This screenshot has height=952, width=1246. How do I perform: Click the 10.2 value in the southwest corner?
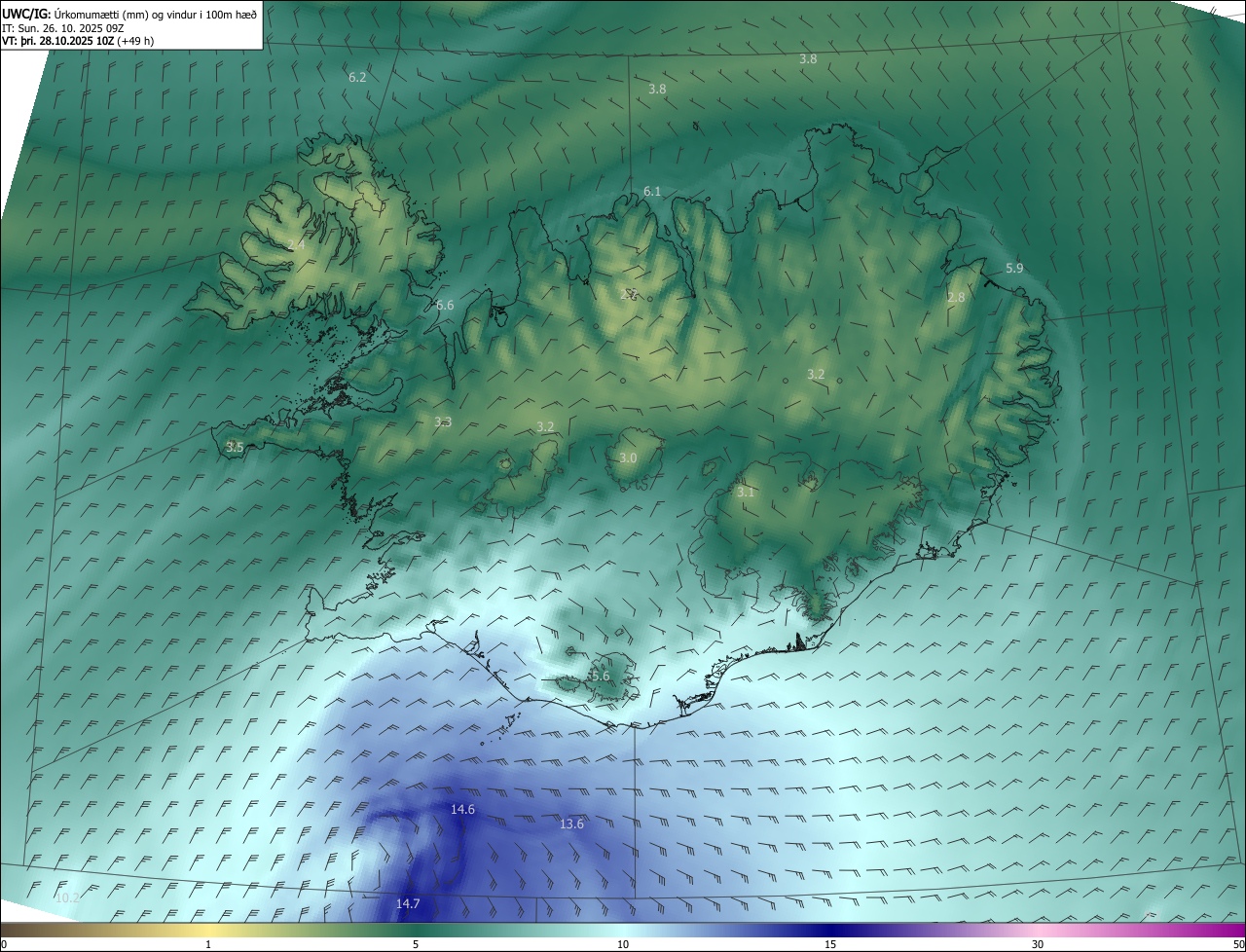67,897
